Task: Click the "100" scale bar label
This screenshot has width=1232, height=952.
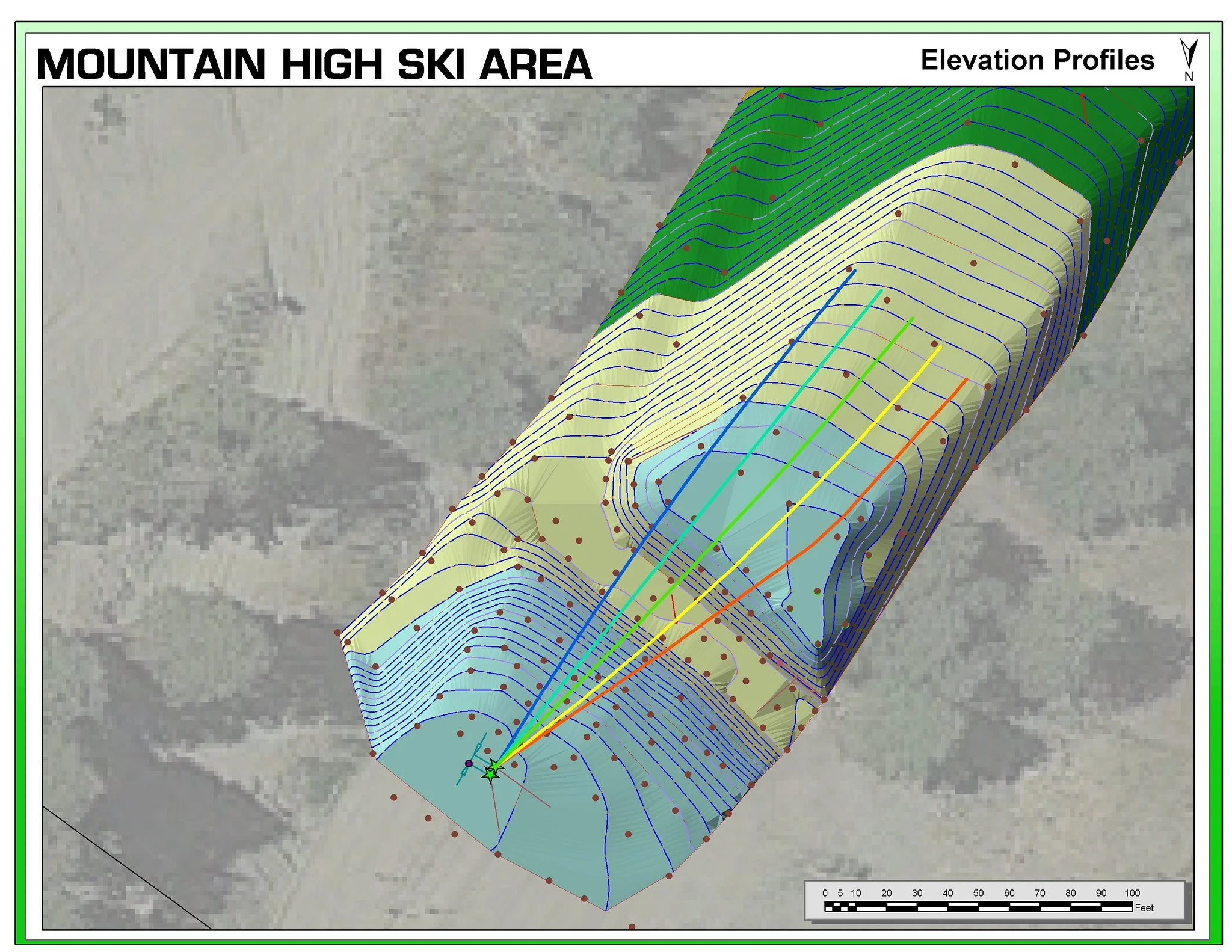Action: tap(1132, 893)
